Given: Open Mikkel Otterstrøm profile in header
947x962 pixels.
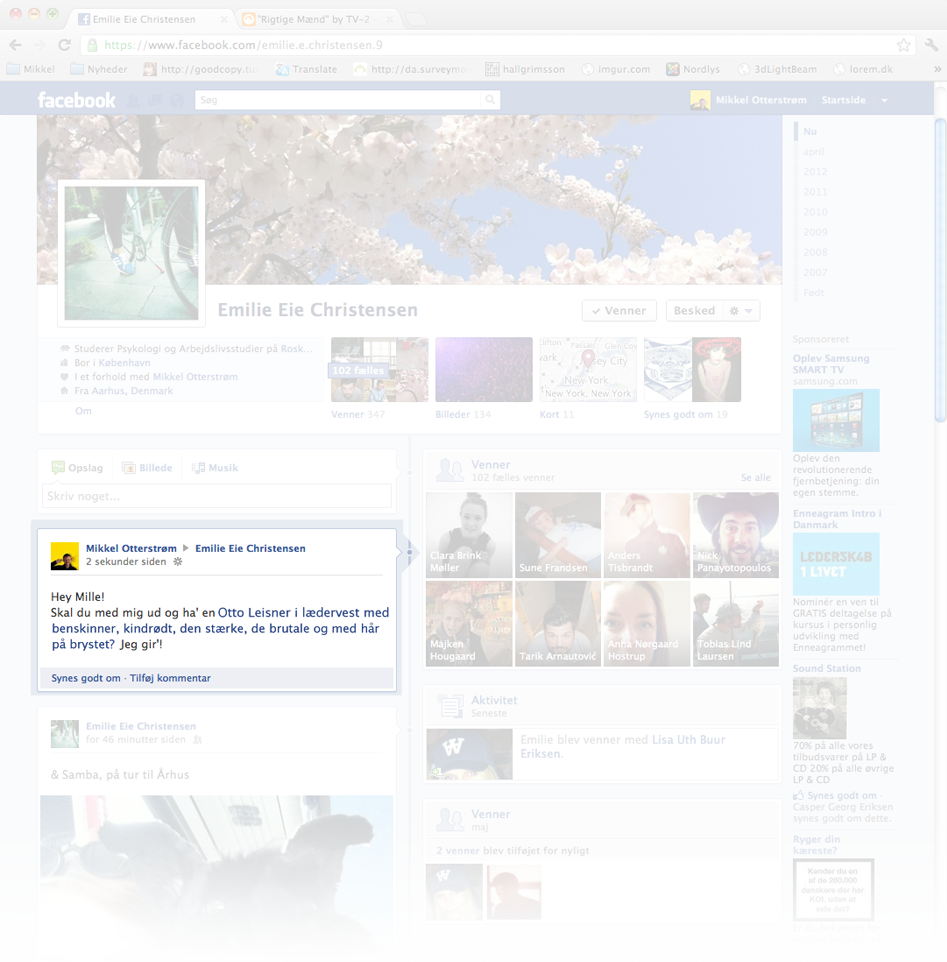Looking at the screenshot, I should (749, 100).
